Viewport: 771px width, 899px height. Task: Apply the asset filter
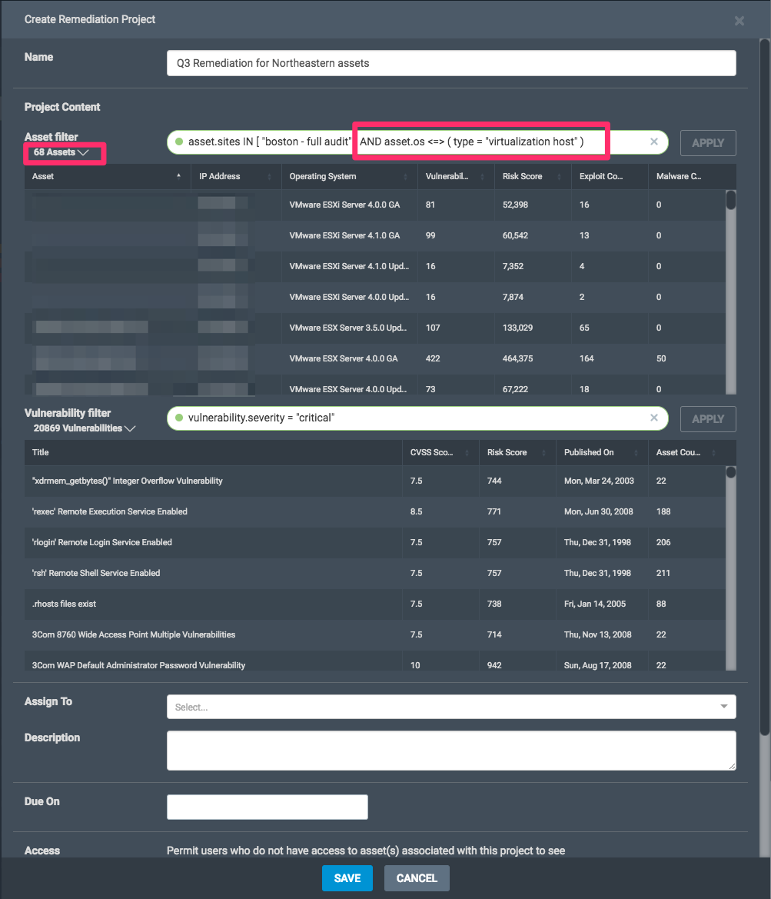[708, 143]
